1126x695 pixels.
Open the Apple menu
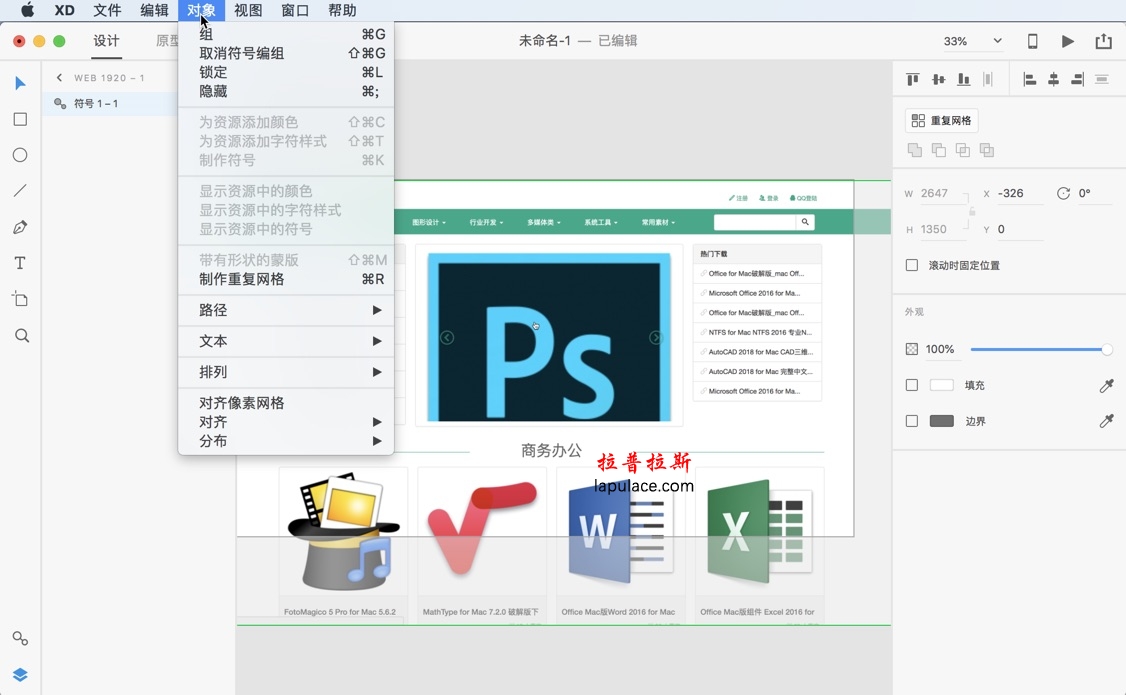coord(27,10)
